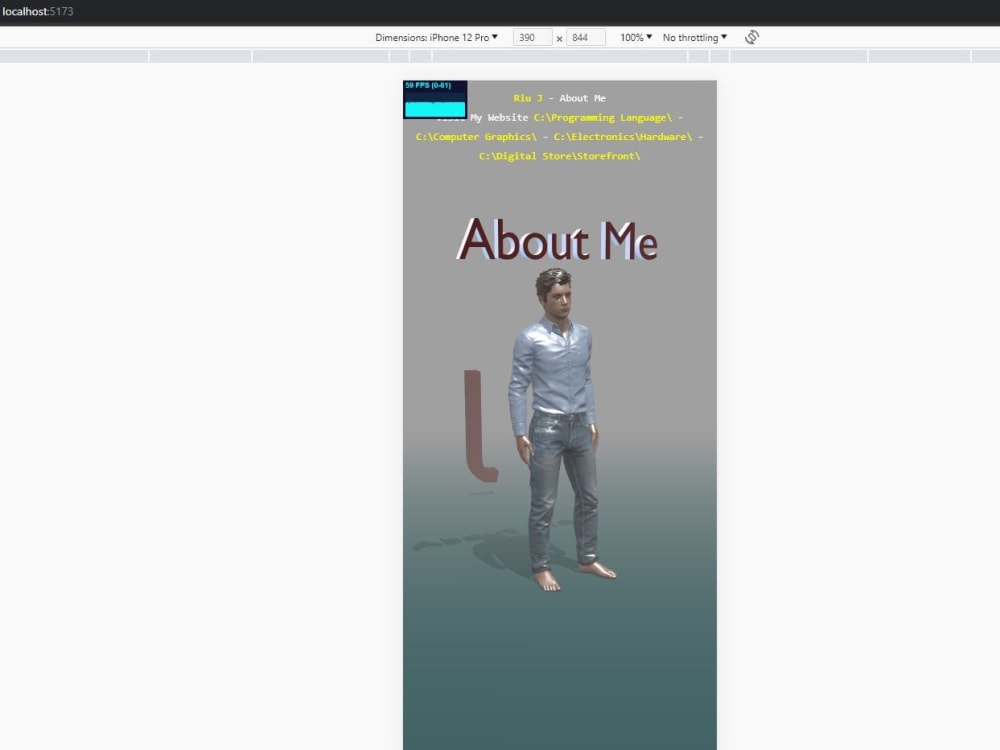The height and width of the screenshot is (750, 1000).
Task: Click the About Me header text
Action: pos(582,98)
